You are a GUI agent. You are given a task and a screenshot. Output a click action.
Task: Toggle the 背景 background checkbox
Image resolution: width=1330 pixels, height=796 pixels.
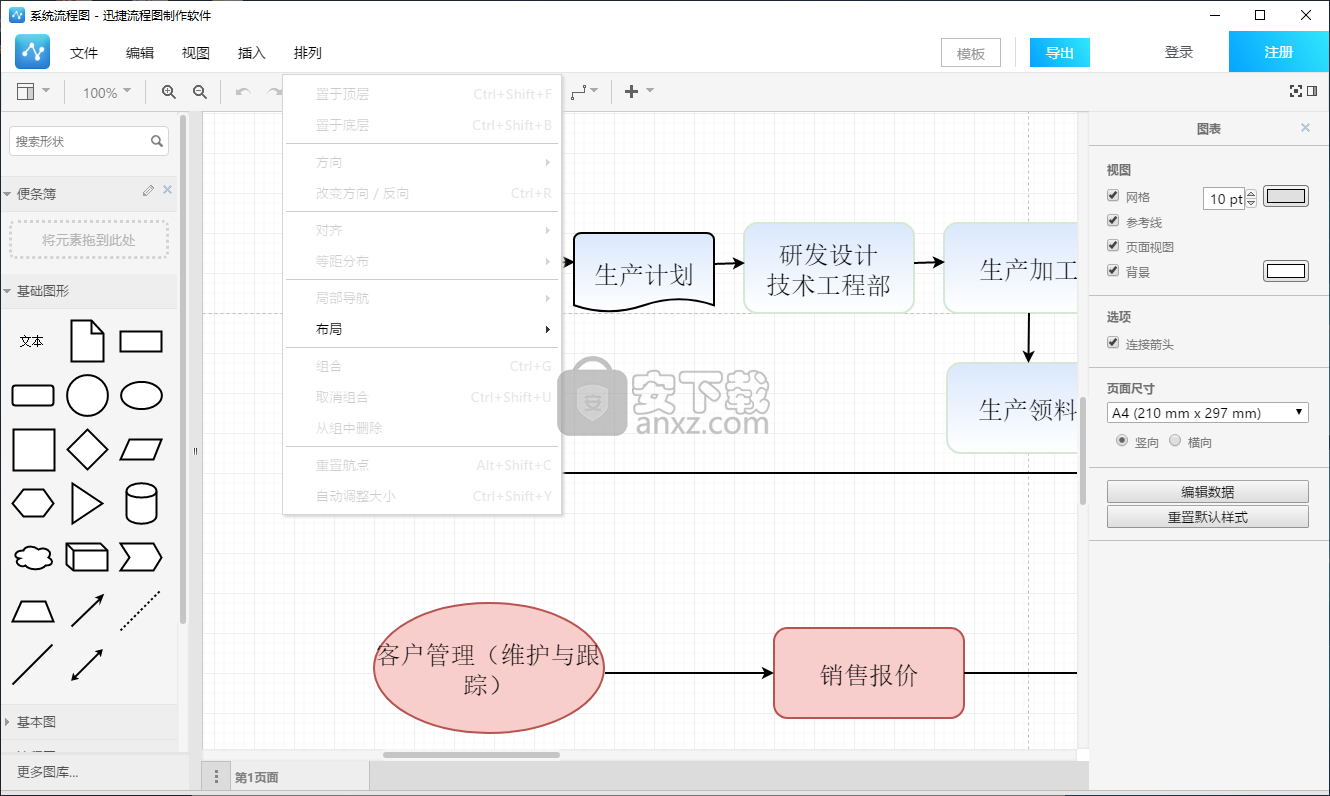click(1113, 271)
